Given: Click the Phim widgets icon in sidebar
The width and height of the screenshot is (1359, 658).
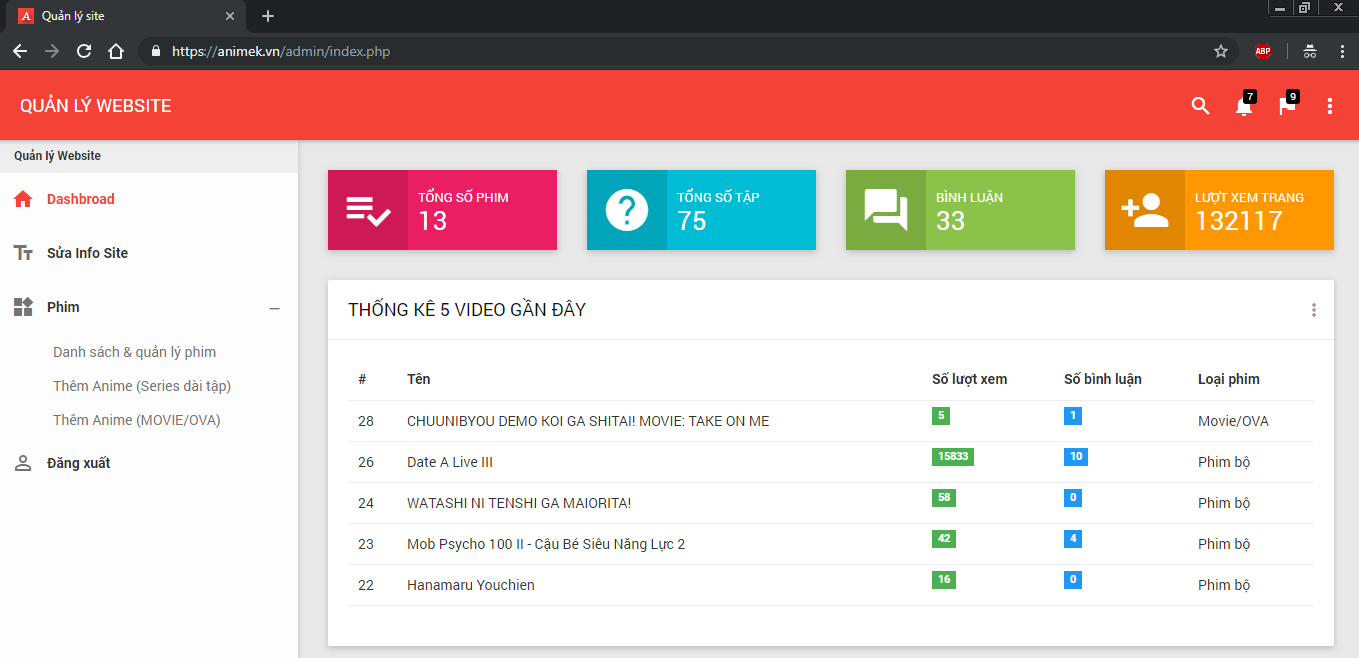Looking at the screenshot, I should point(23,307).
